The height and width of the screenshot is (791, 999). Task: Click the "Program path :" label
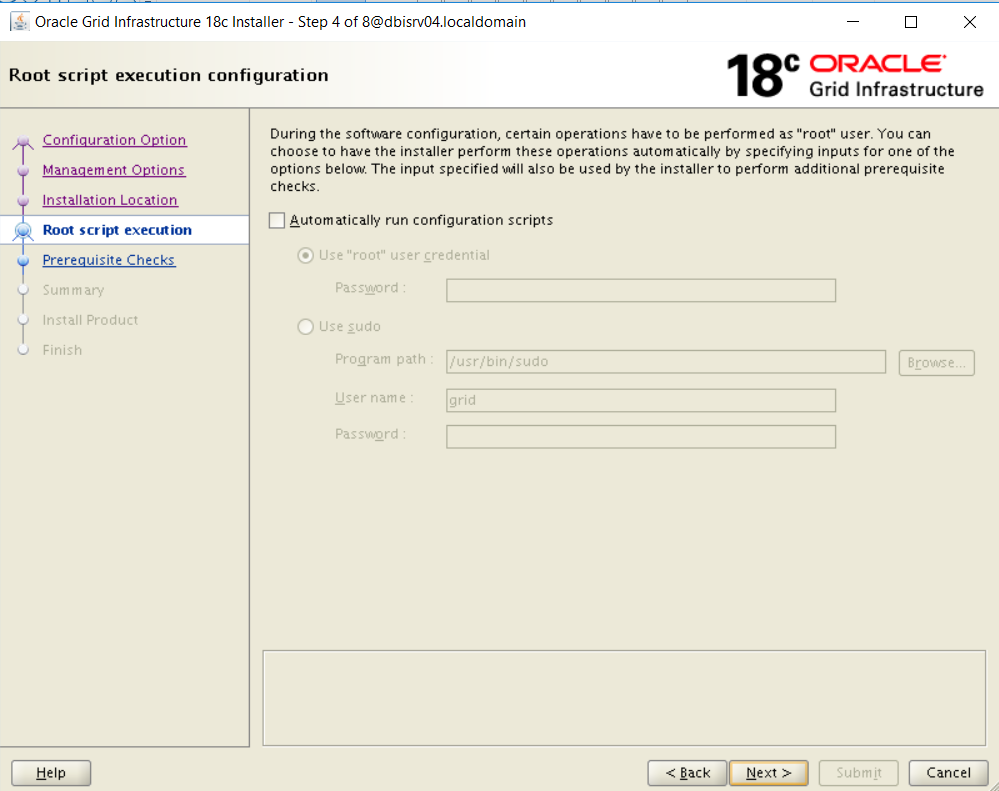pyautogui.click(x=384, y=359)
